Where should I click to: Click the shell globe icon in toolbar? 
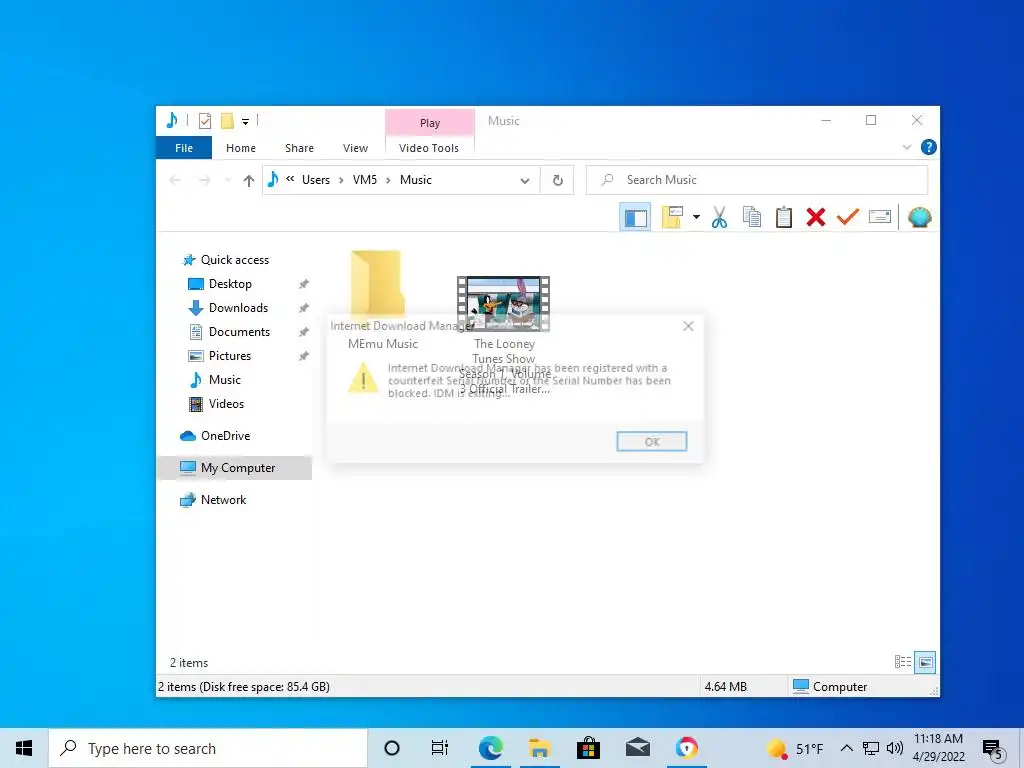[x=920, y=217]
